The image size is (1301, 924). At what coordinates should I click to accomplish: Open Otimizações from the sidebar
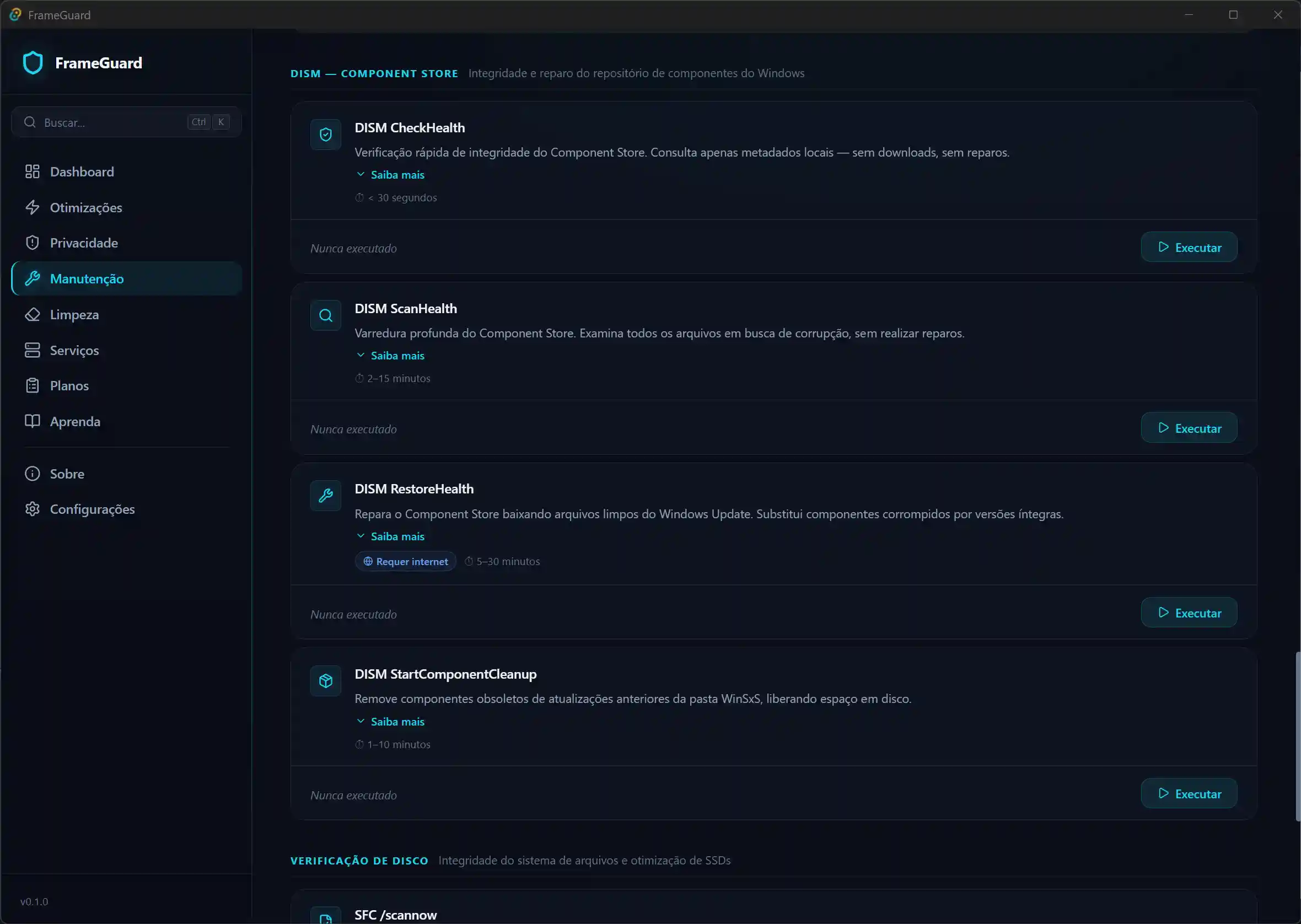tap(85, 207)
